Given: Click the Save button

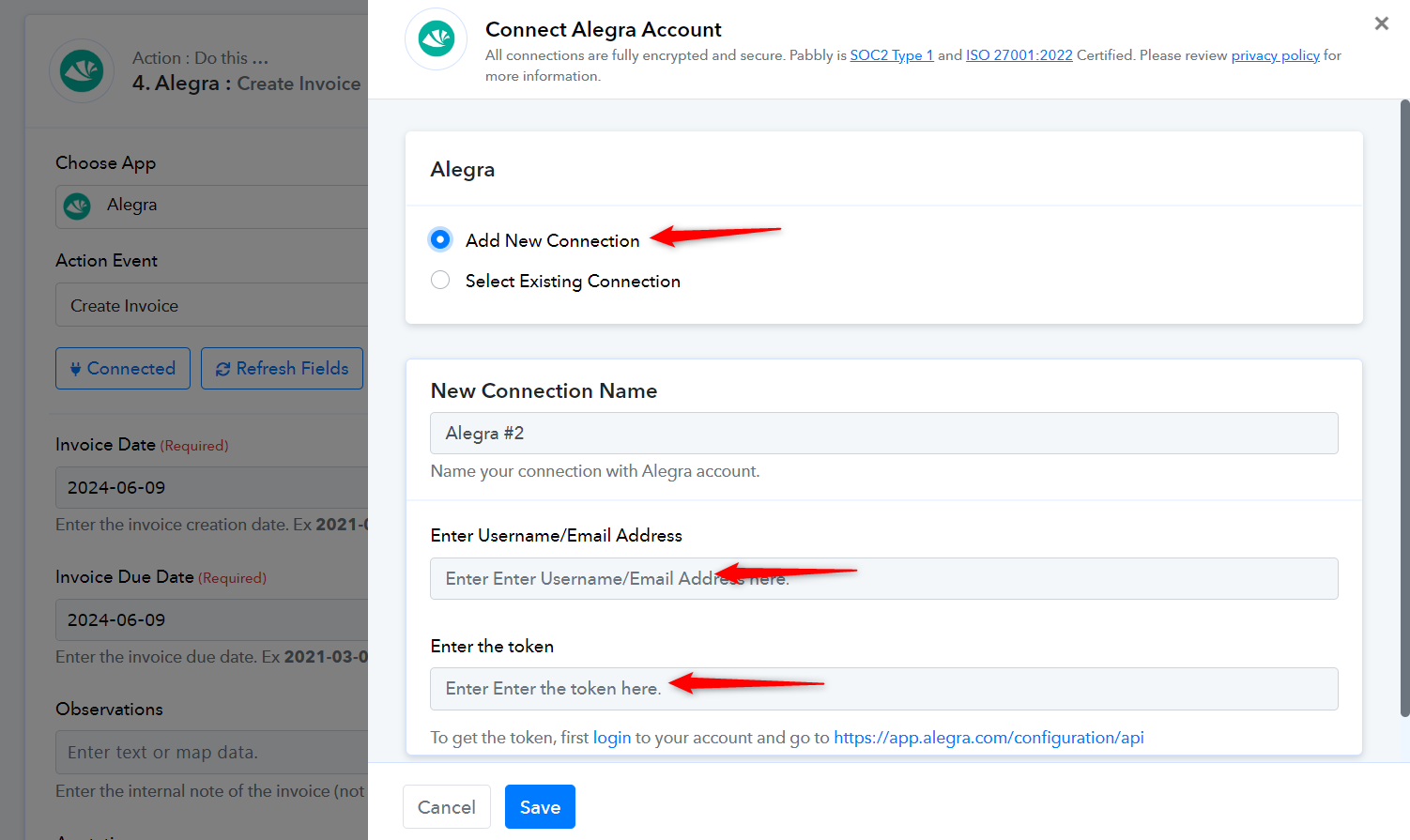Looking at the screenshot, I should (x=540, y=807).
